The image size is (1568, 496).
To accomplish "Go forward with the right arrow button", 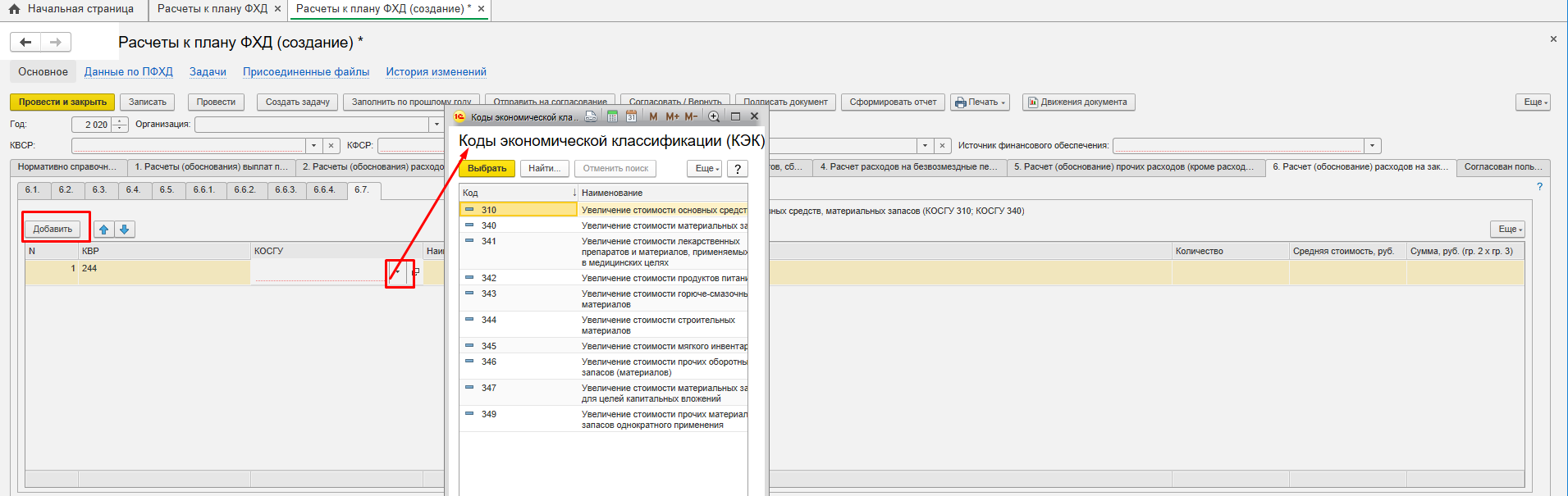I will (56, 42).
